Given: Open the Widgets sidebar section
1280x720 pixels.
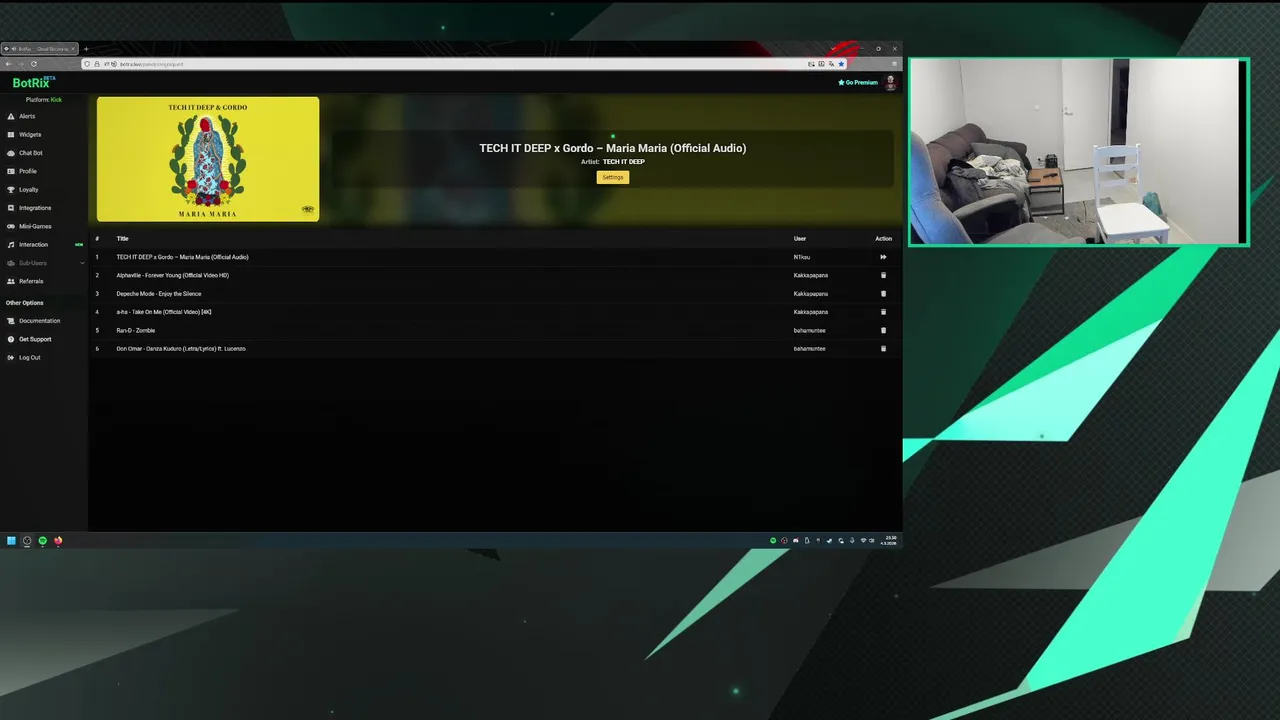Looking at the screenshot, I should coord(30,134).
